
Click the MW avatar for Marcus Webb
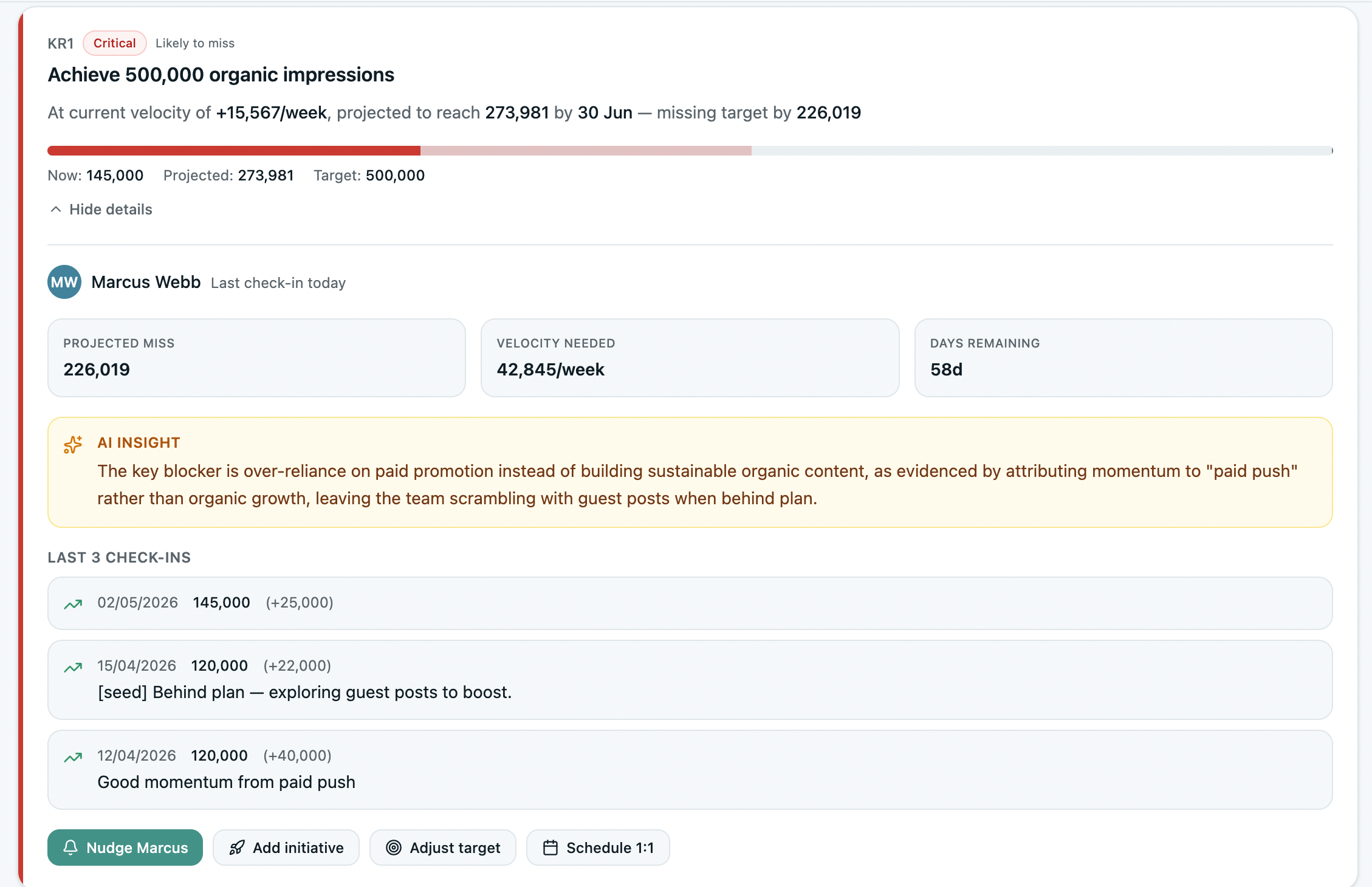[64, 282]
